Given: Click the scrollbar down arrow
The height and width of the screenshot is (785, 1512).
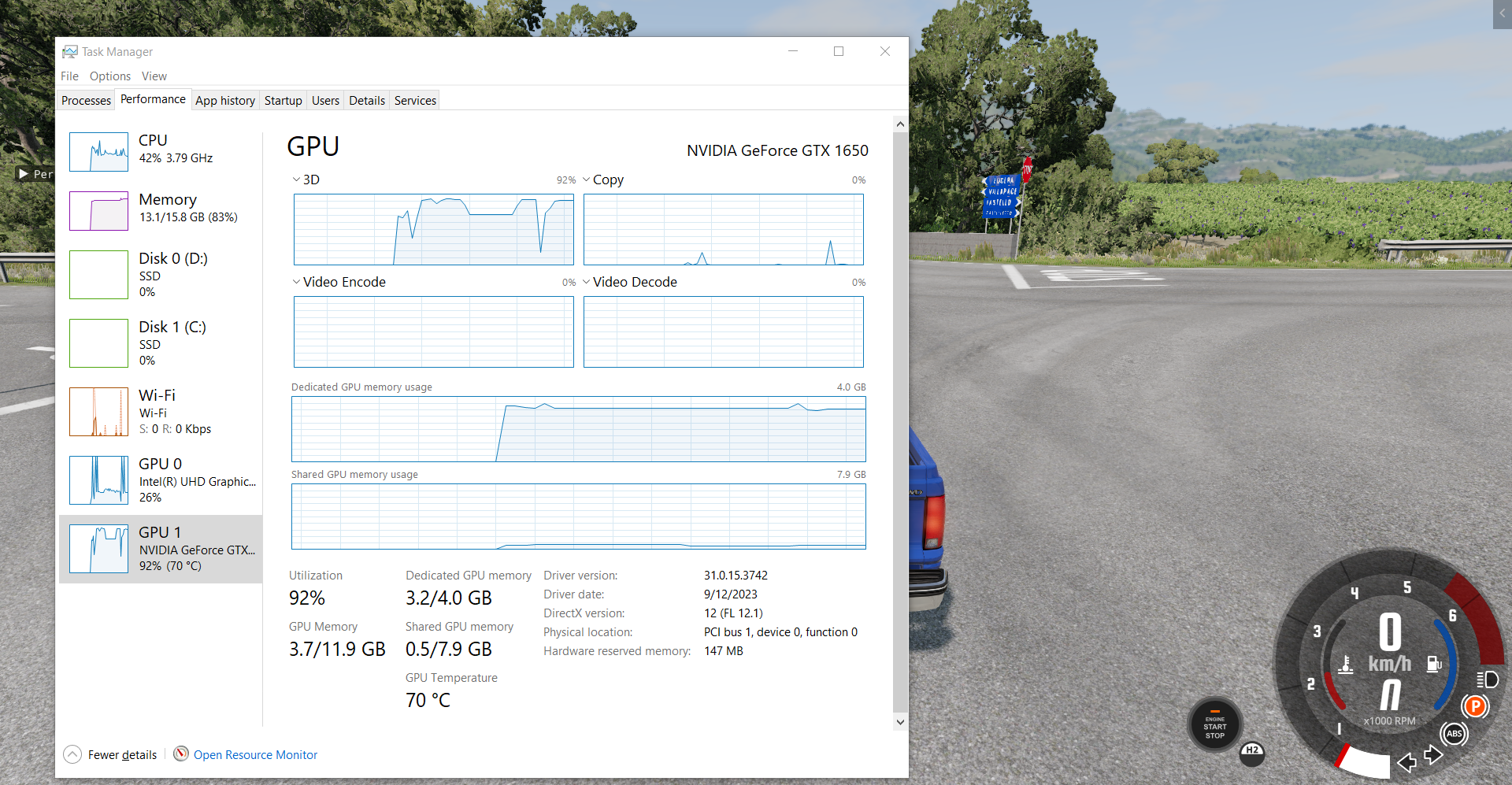Looking at the screenshot, I should coord(900,722).
